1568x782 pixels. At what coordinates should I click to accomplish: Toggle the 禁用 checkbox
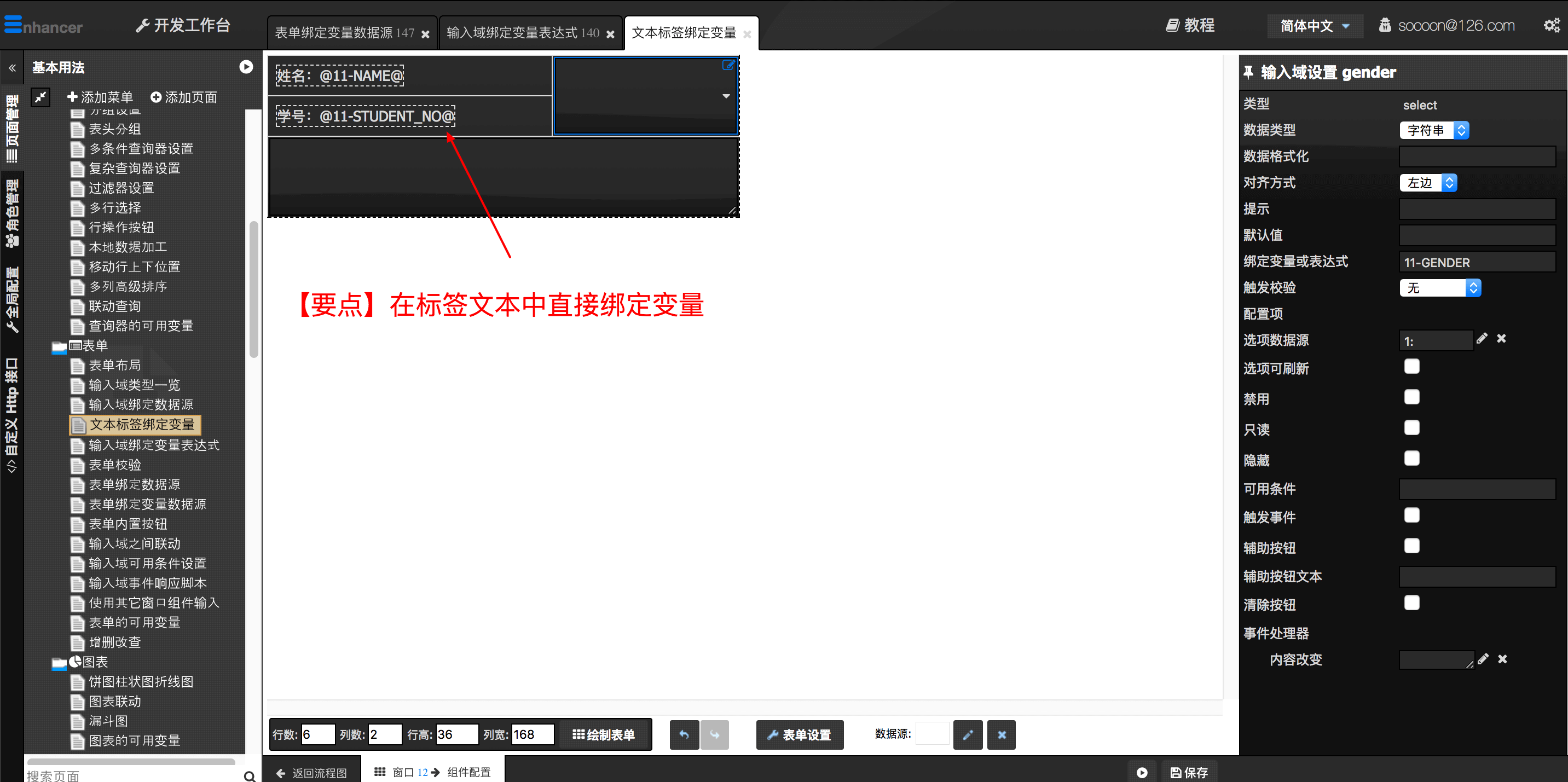pyautogui.click(x=1411, y=397)
